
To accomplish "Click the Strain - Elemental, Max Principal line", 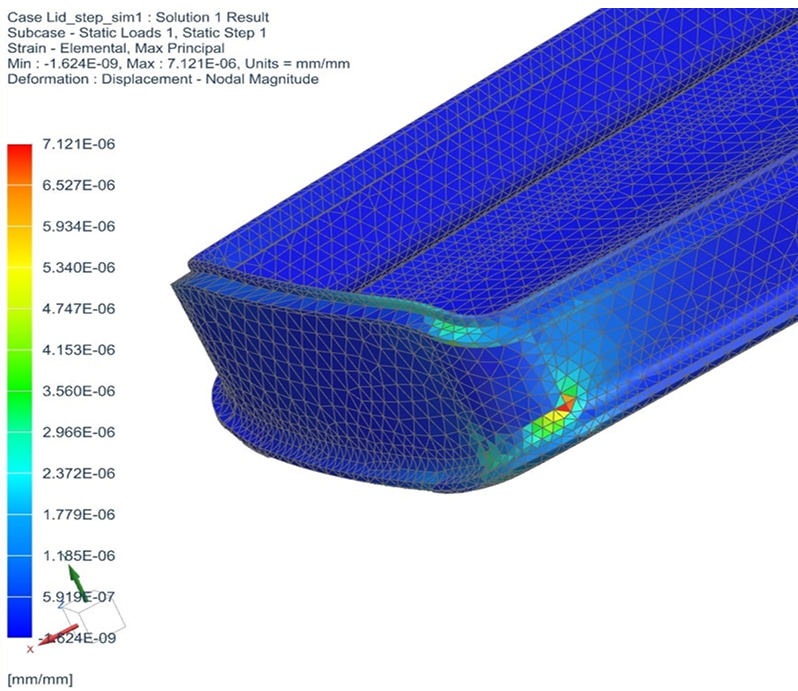I will [115, 48].
